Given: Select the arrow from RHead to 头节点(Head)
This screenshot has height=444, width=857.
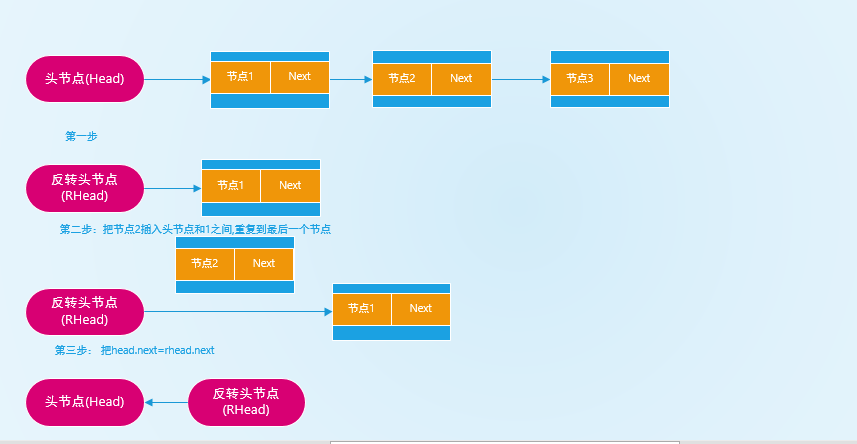Looking at the screenshot, I should [x=166, y=403].
